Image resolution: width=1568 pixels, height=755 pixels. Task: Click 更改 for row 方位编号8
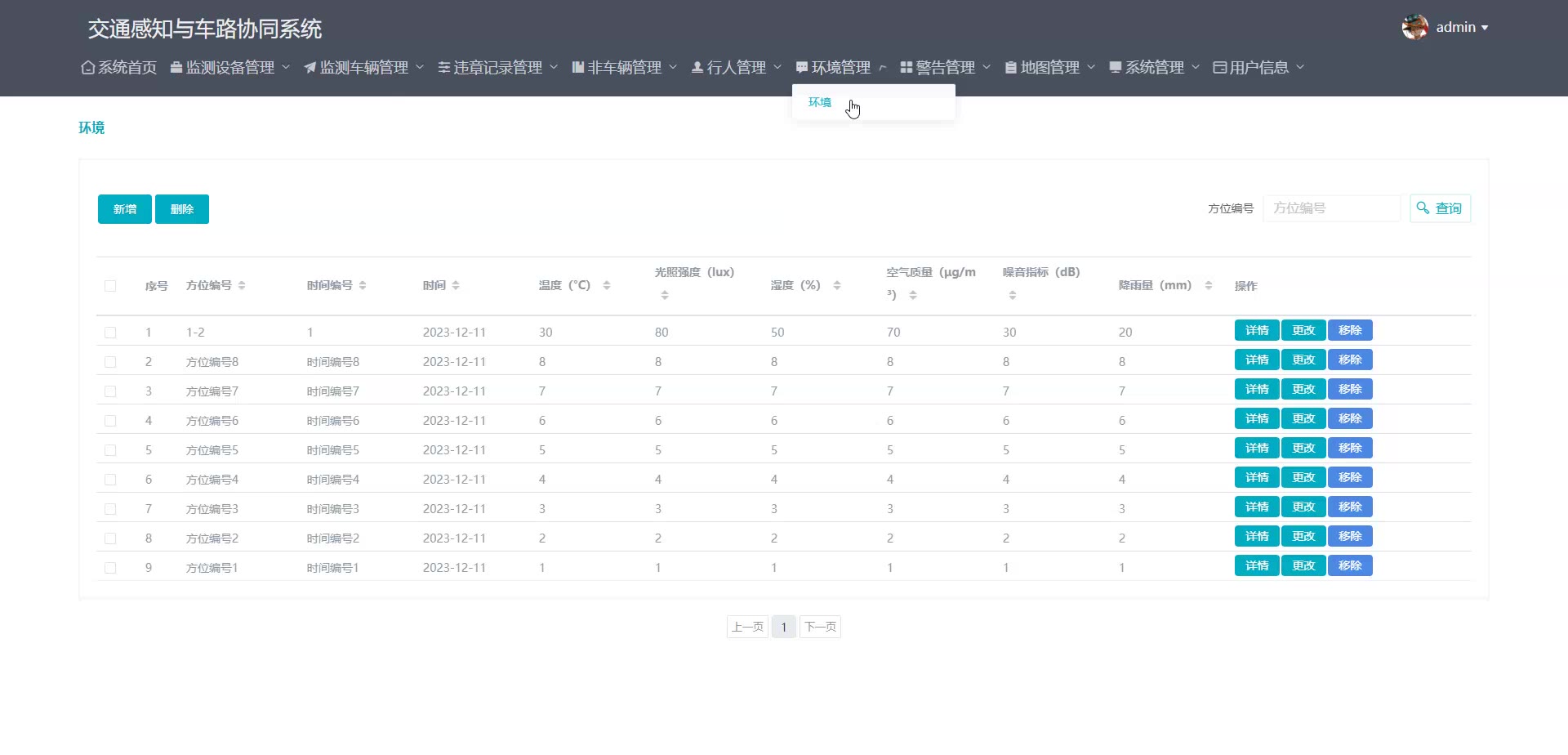tap(1303, 360)
